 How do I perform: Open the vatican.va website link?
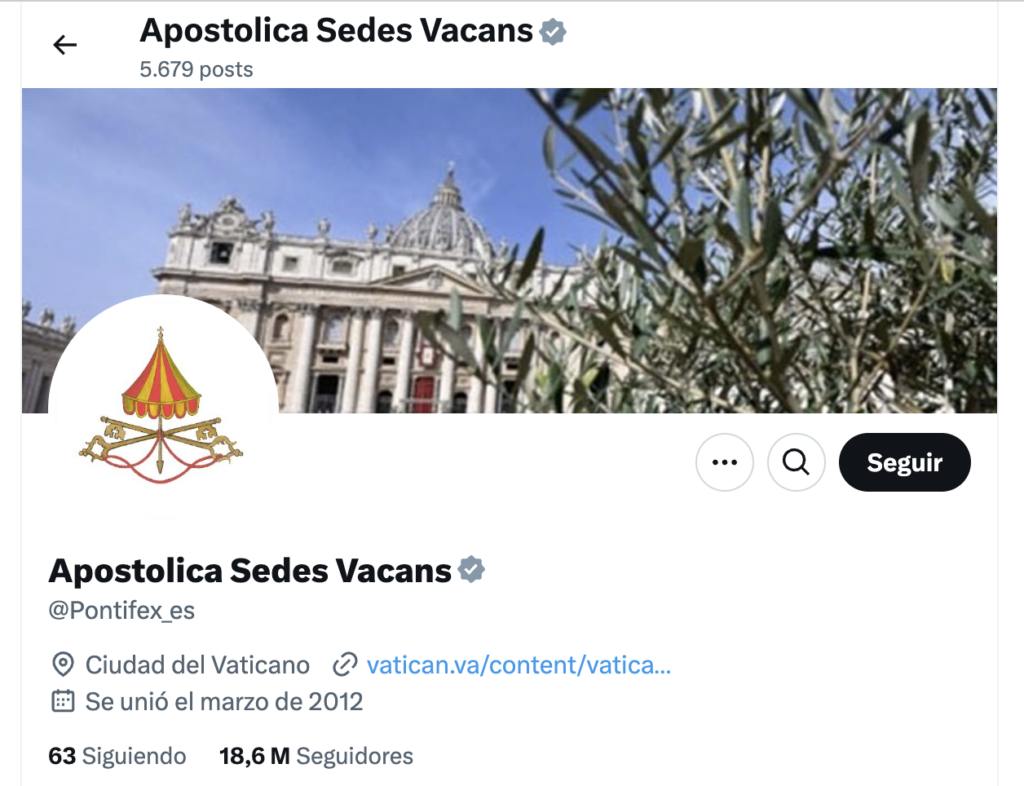[519, 664]
